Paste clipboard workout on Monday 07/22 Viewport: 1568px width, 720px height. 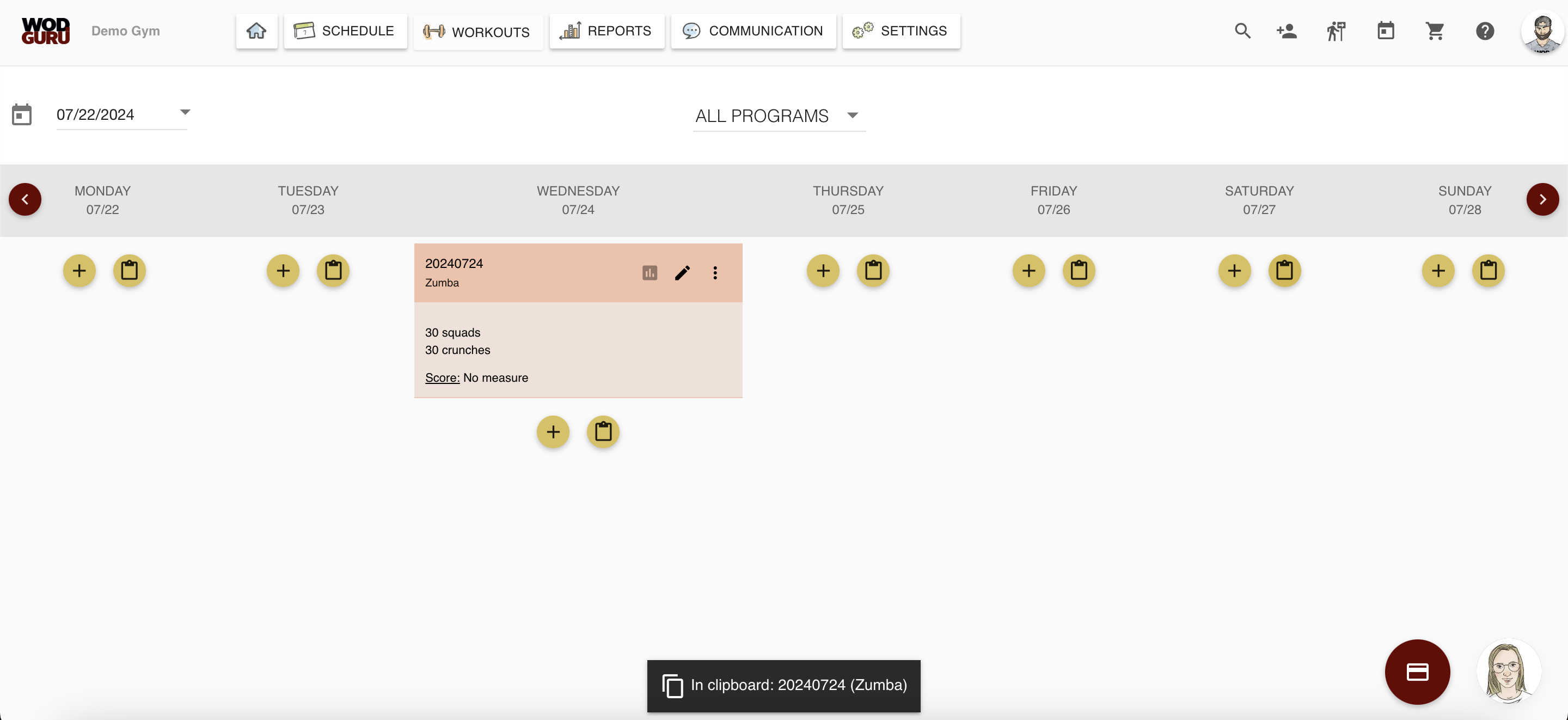(129, 271)
